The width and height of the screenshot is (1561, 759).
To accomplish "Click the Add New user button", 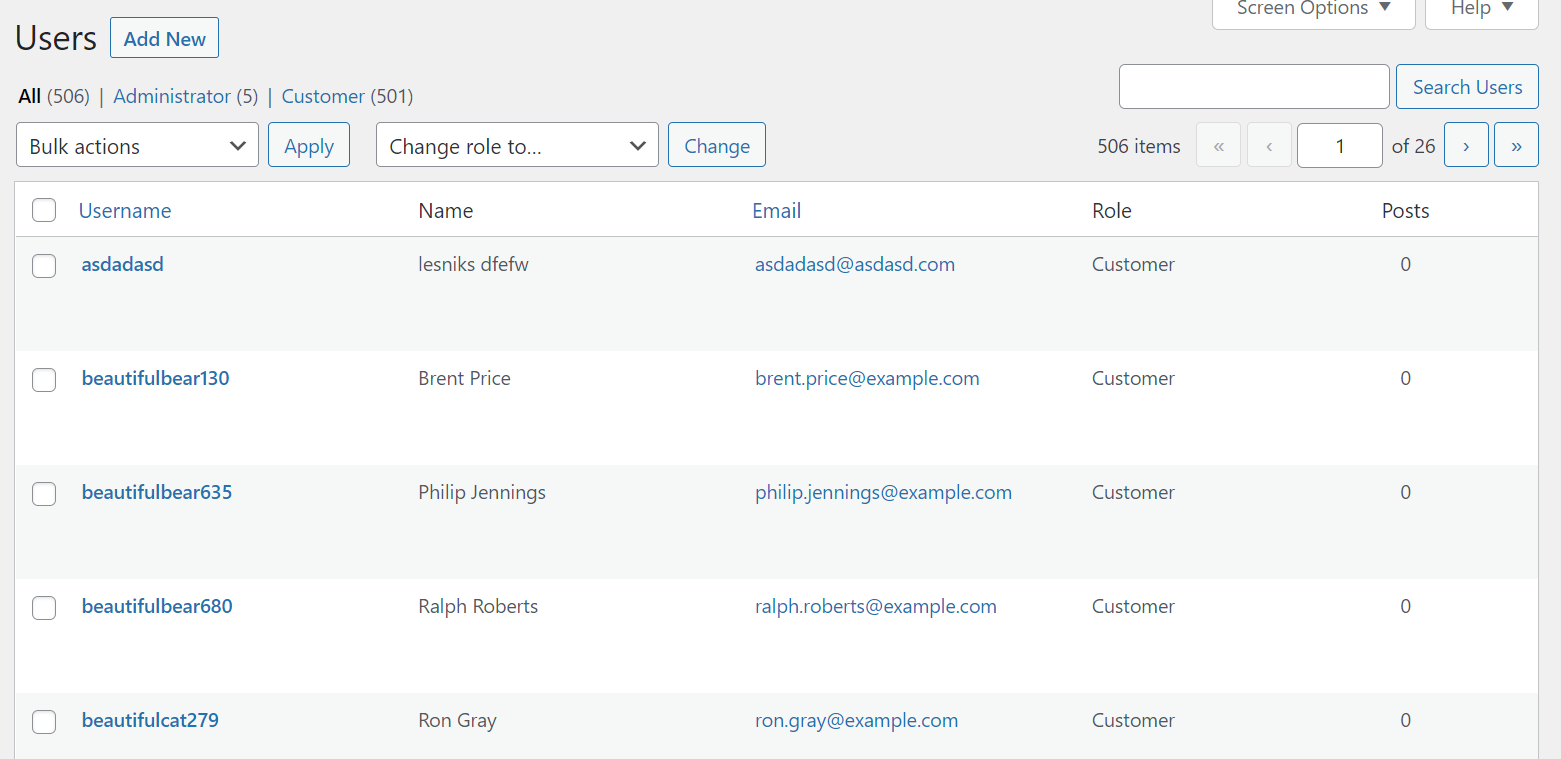I will tap(164, 38).
